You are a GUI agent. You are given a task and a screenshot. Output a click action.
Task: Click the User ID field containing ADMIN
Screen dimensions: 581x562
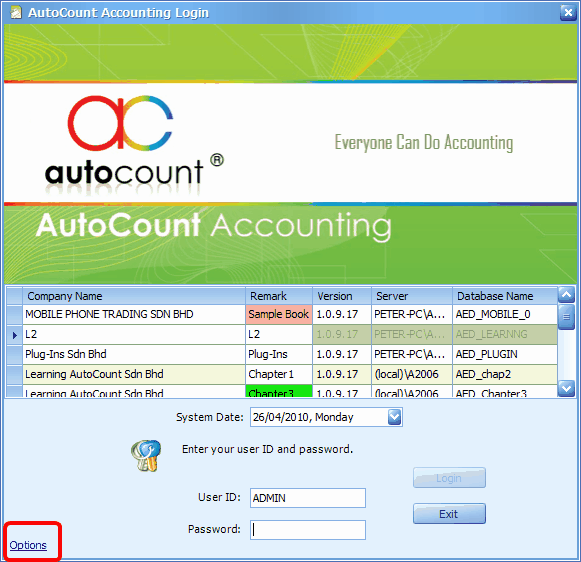pos(308,498)
